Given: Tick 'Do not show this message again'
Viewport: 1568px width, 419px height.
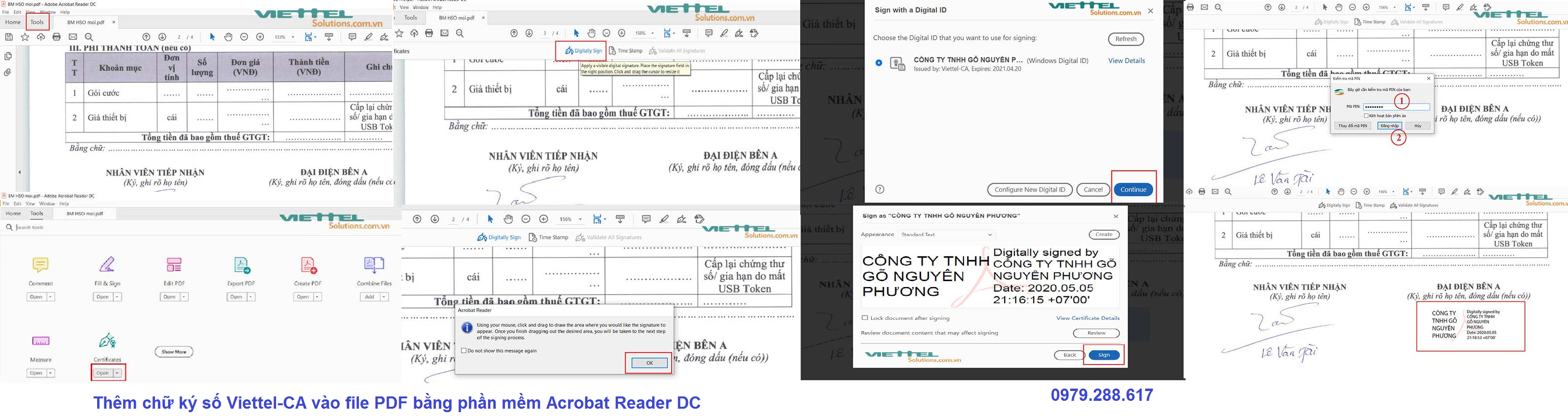Looking at the screenshot, I should [x=464, y=351].
